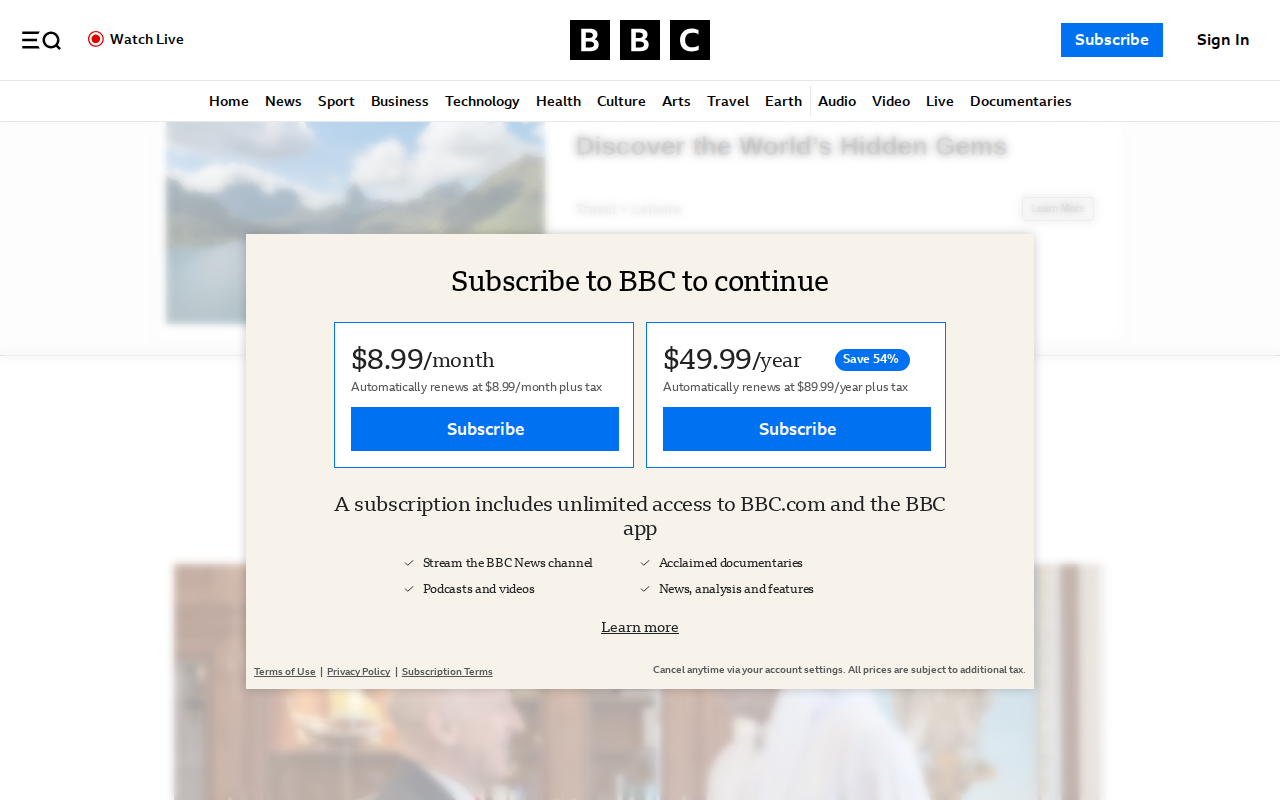Click the blurred Learn More ad button
This screenshot has height=800, width=1280.
pos(1058,208)
